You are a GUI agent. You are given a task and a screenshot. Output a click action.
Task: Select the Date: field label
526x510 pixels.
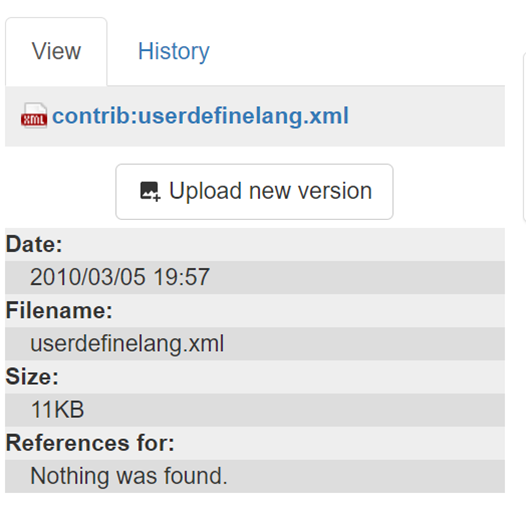tap(34, 244)
